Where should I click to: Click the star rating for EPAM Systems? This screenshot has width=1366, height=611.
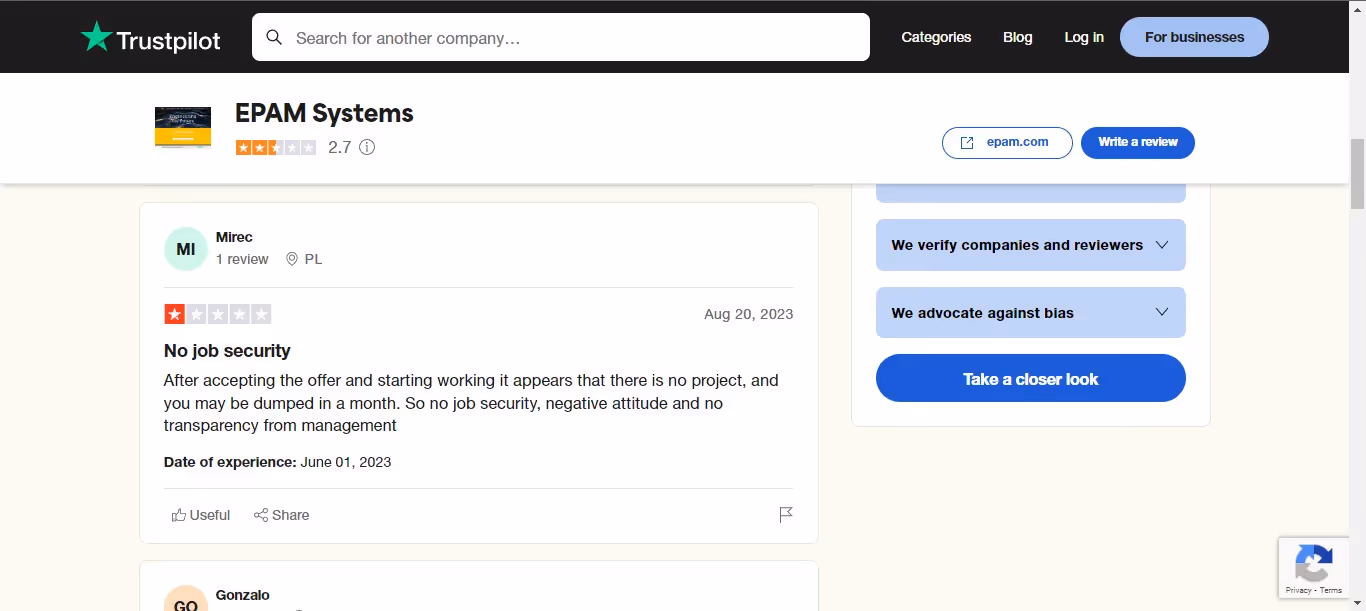[276, 147]
